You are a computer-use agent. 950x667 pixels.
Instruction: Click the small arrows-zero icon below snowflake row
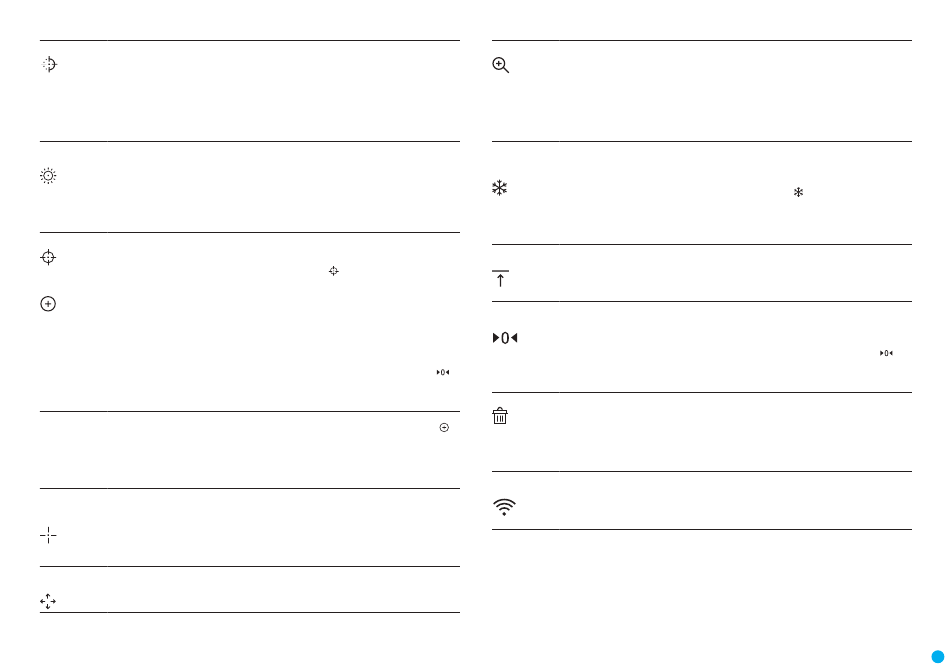(x=886, y=353)
